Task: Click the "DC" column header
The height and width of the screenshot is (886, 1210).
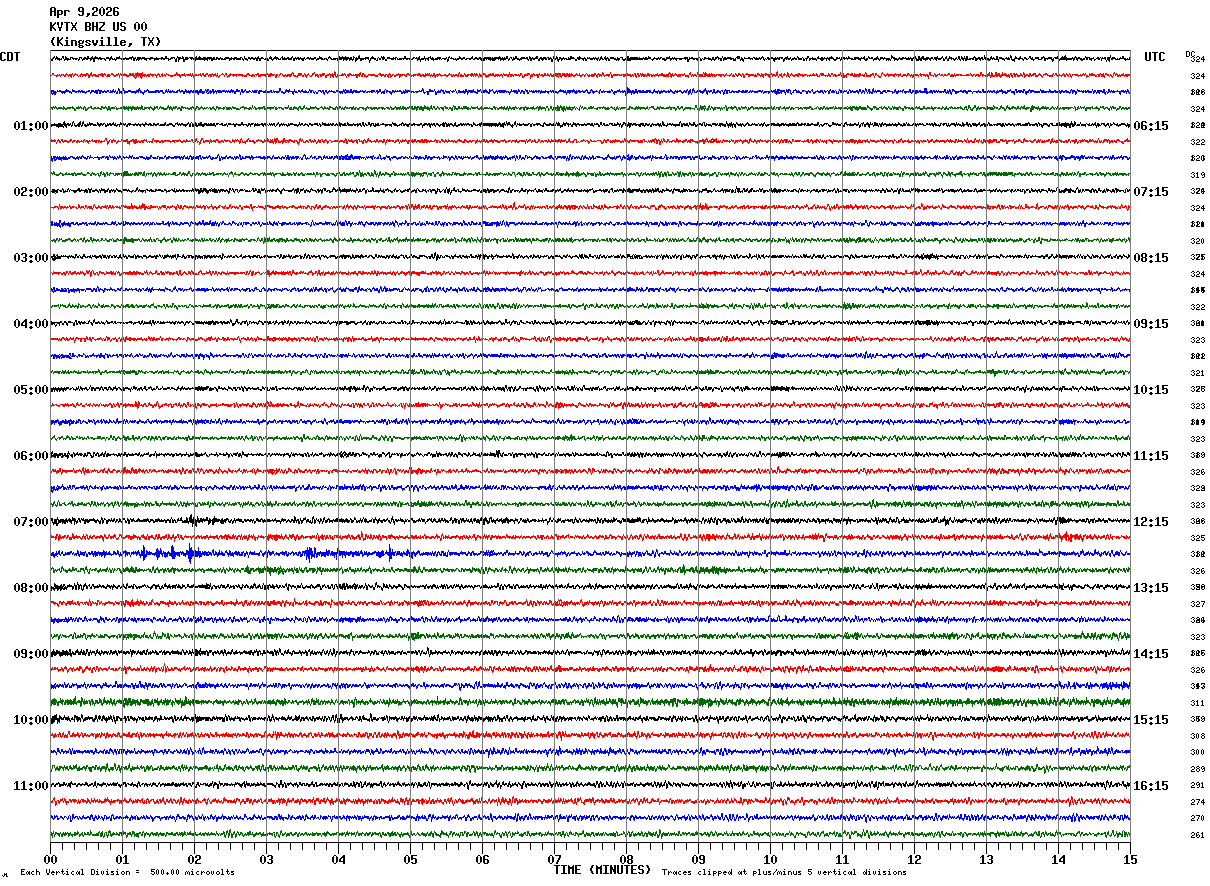Action: tap(1190, 54)
